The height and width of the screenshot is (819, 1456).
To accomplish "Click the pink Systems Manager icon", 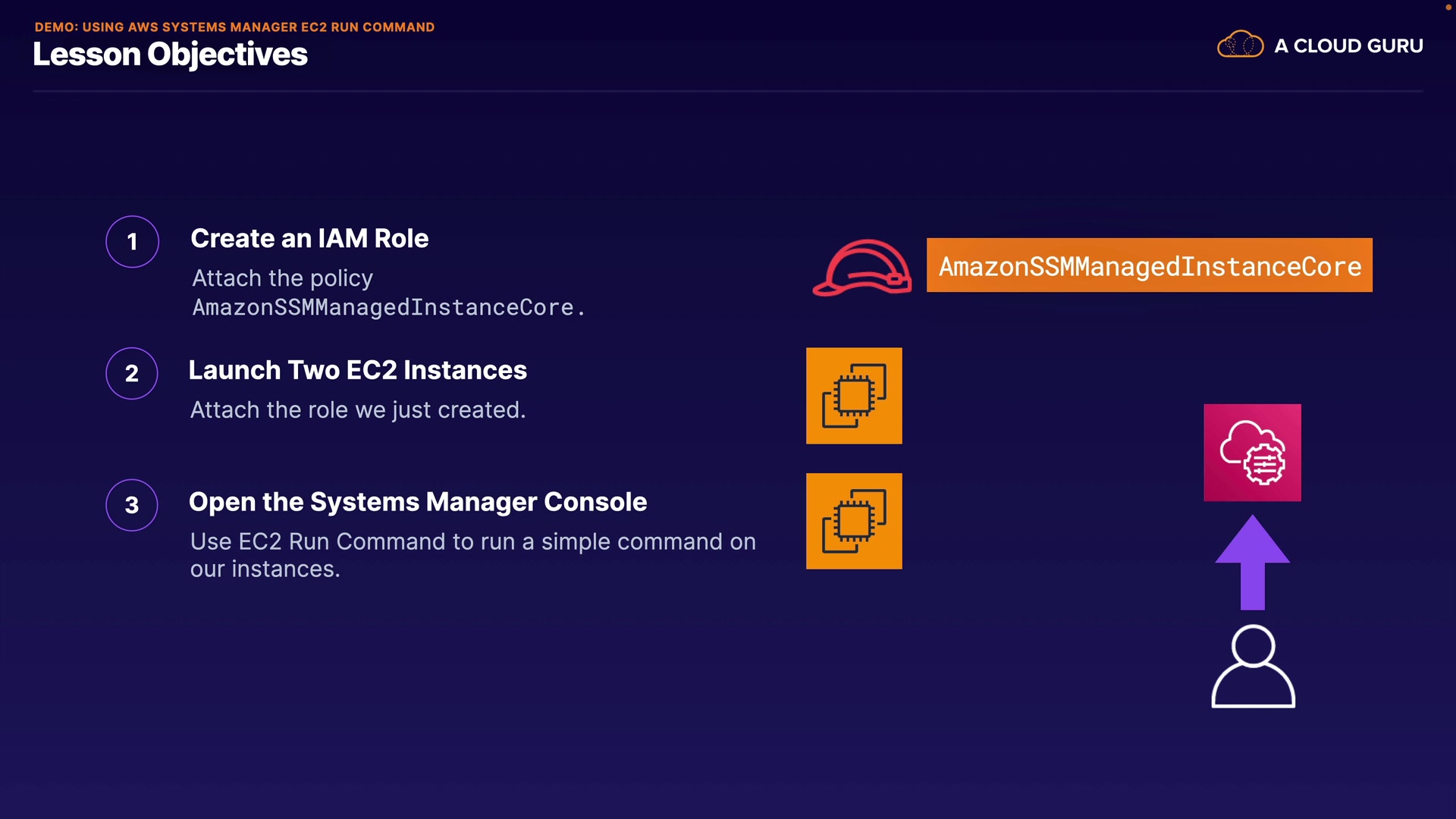I will 1252,453.
